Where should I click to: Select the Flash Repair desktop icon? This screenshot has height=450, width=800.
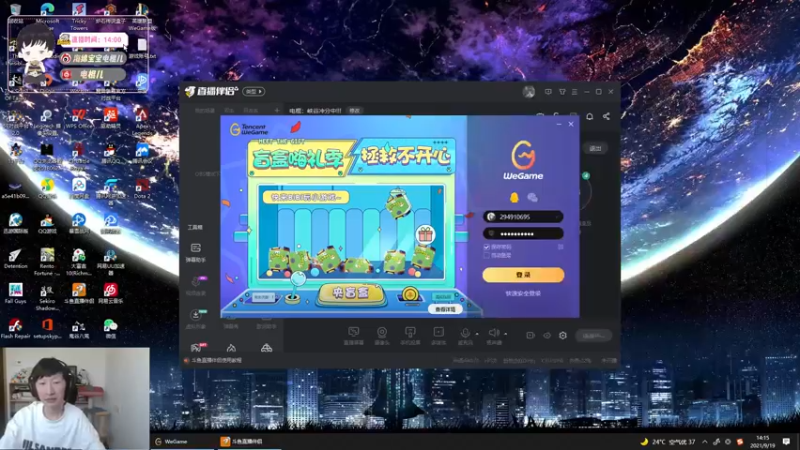tap(15, 328)
